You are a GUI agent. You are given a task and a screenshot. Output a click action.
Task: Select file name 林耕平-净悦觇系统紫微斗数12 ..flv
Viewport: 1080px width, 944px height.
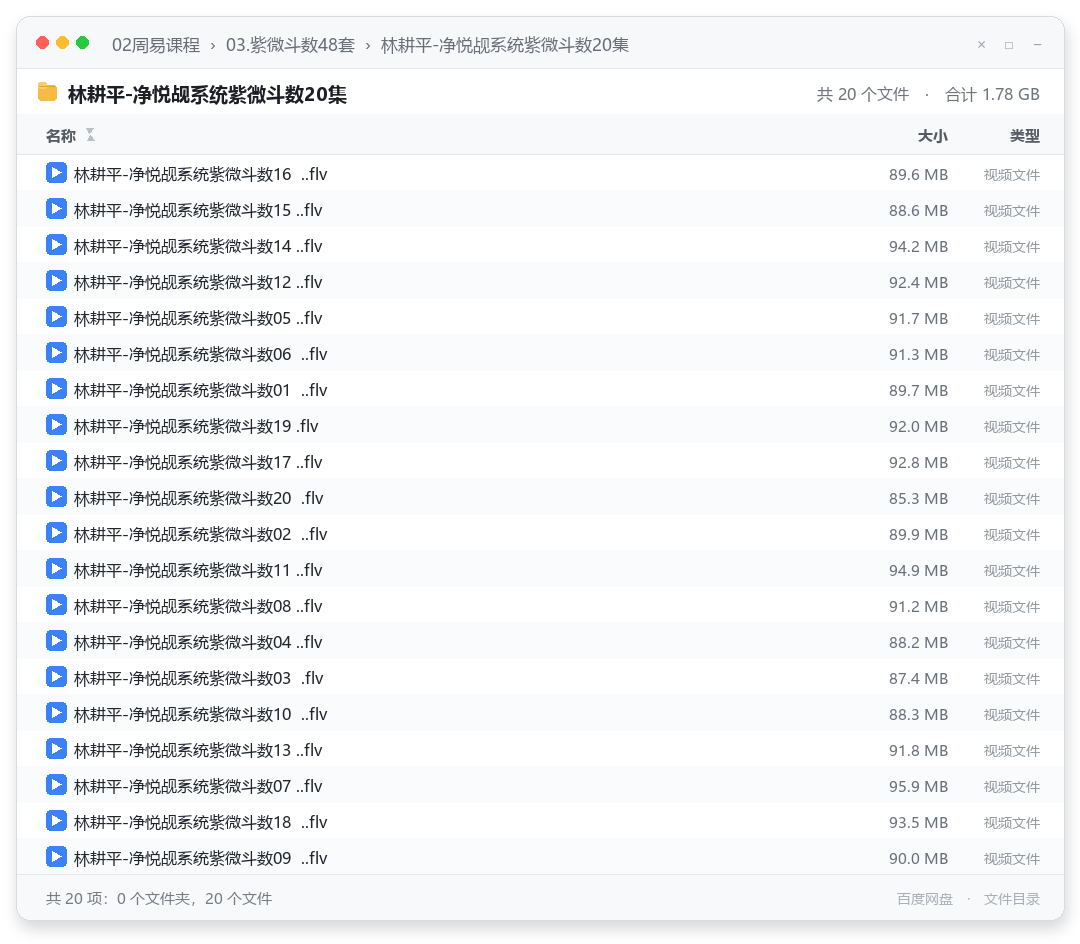(x=198, y=283)
